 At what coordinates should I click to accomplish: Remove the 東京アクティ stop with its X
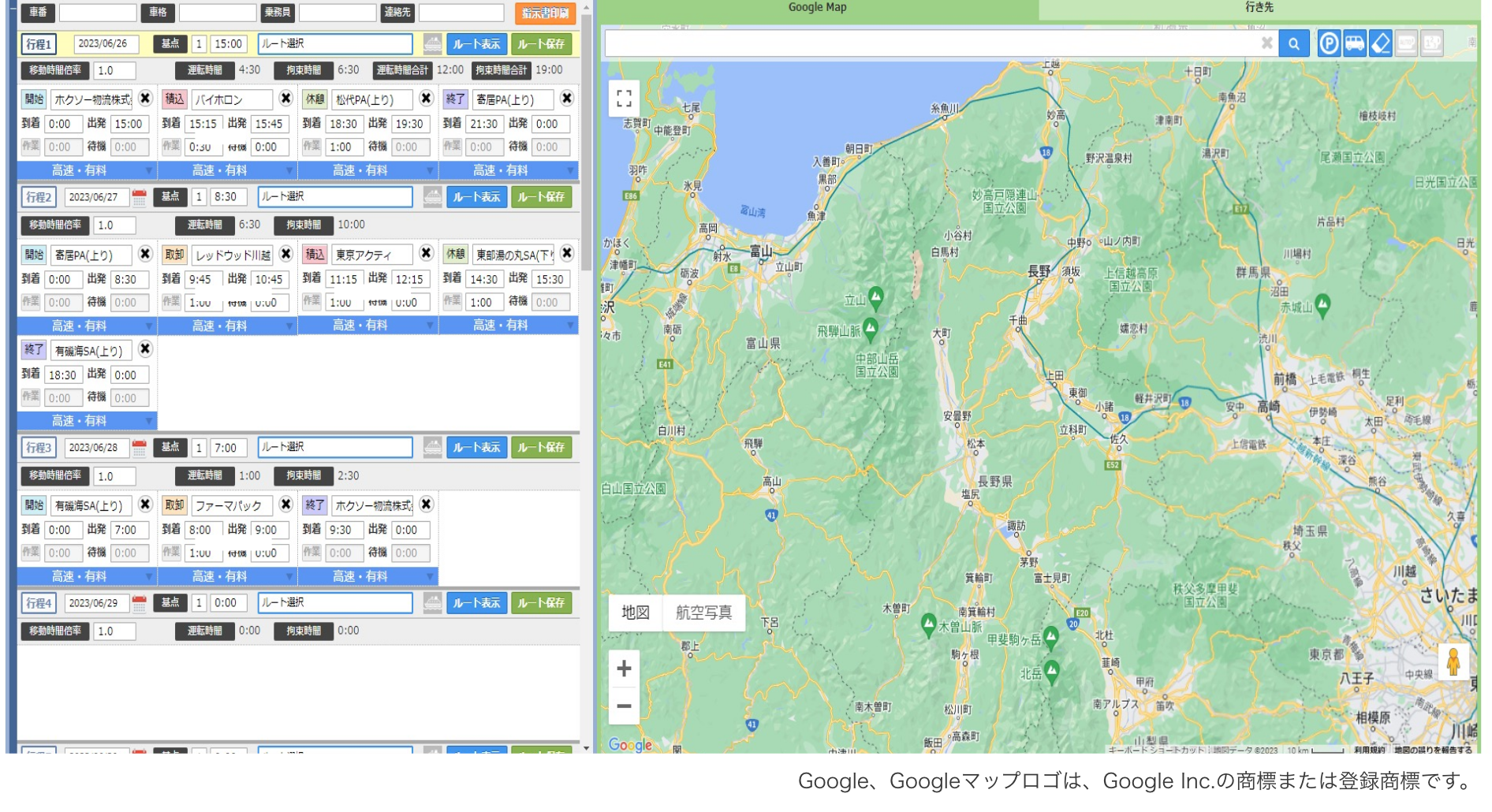tap(427, 254)
